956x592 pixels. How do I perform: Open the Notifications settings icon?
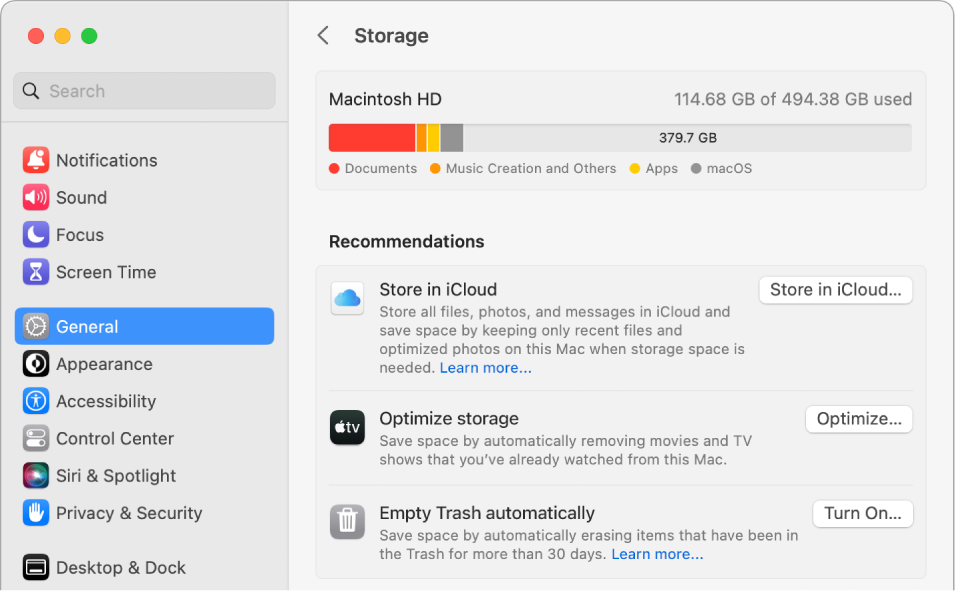[x=36, y=160]
